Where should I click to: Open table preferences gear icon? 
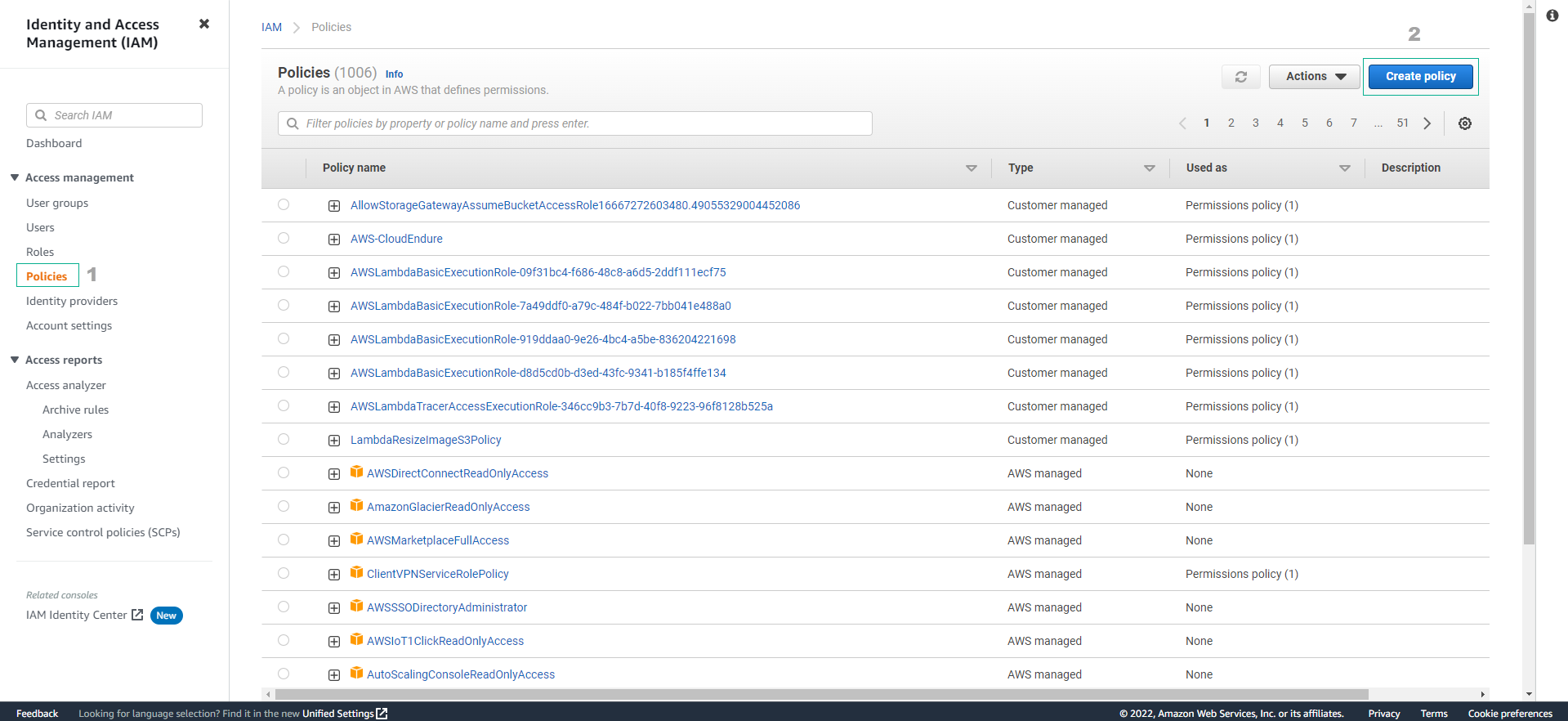coord(1465,123)
